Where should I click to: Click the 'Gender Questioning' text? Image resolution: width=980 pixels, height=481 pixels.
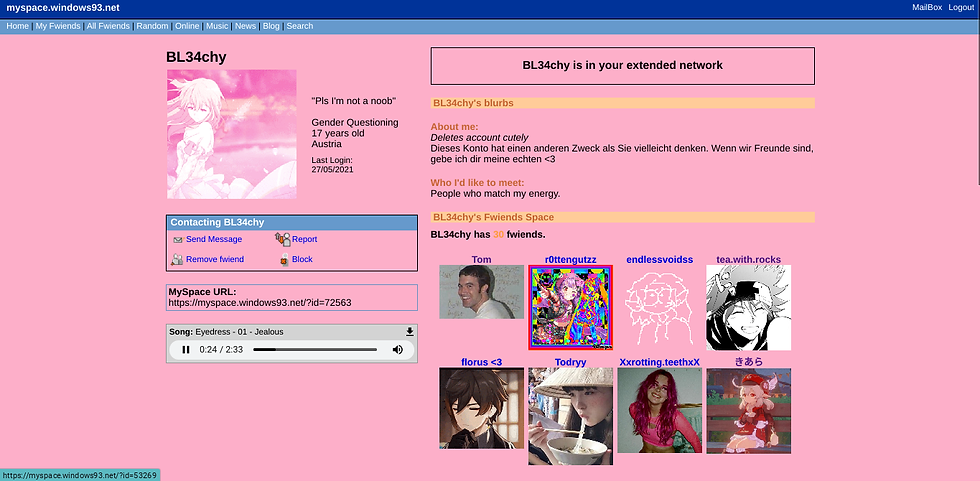pos(355,122)
